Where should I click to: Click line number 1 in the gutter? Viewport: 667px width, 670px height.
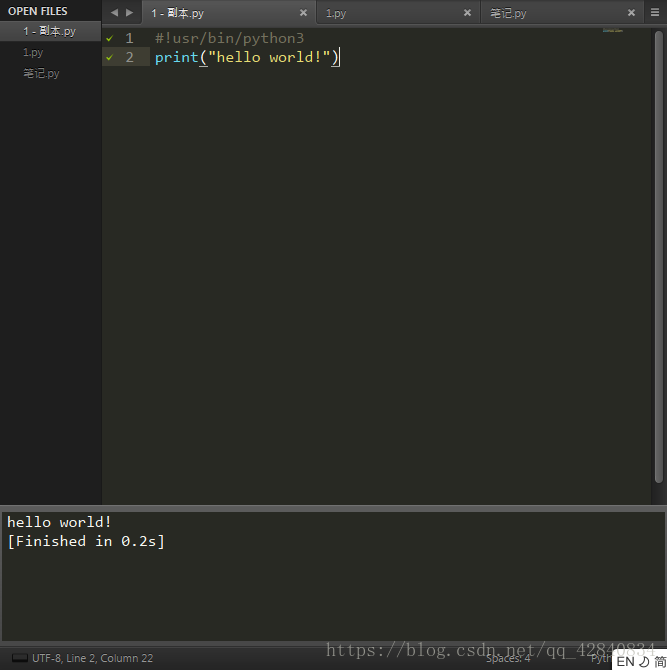(x=129, y=38)
